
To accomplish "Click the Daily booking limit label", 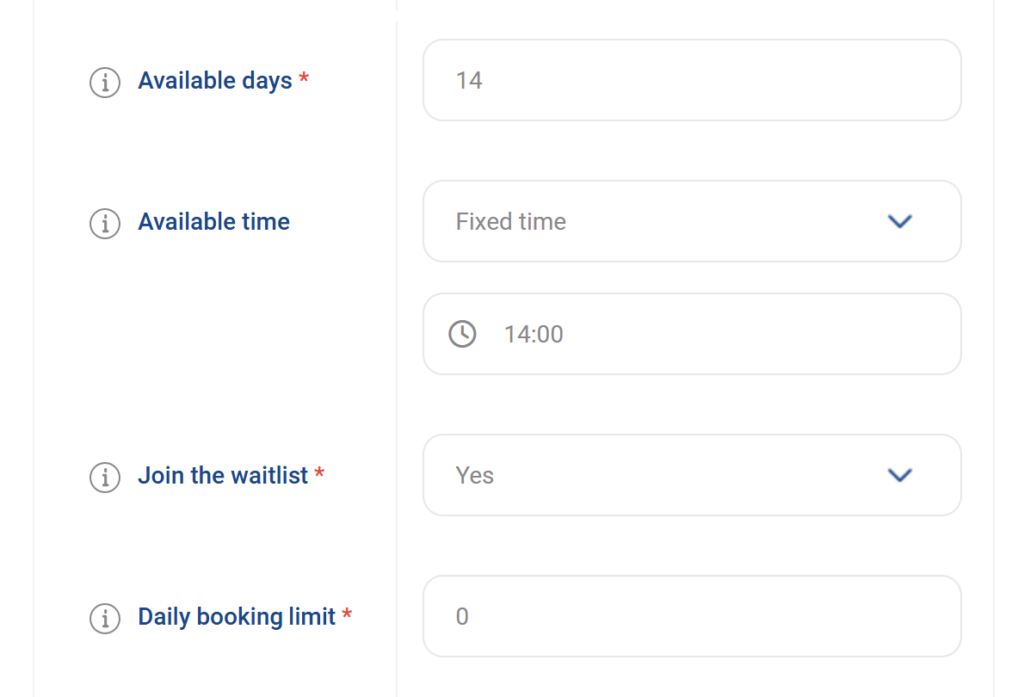I will tap(238, 617).
